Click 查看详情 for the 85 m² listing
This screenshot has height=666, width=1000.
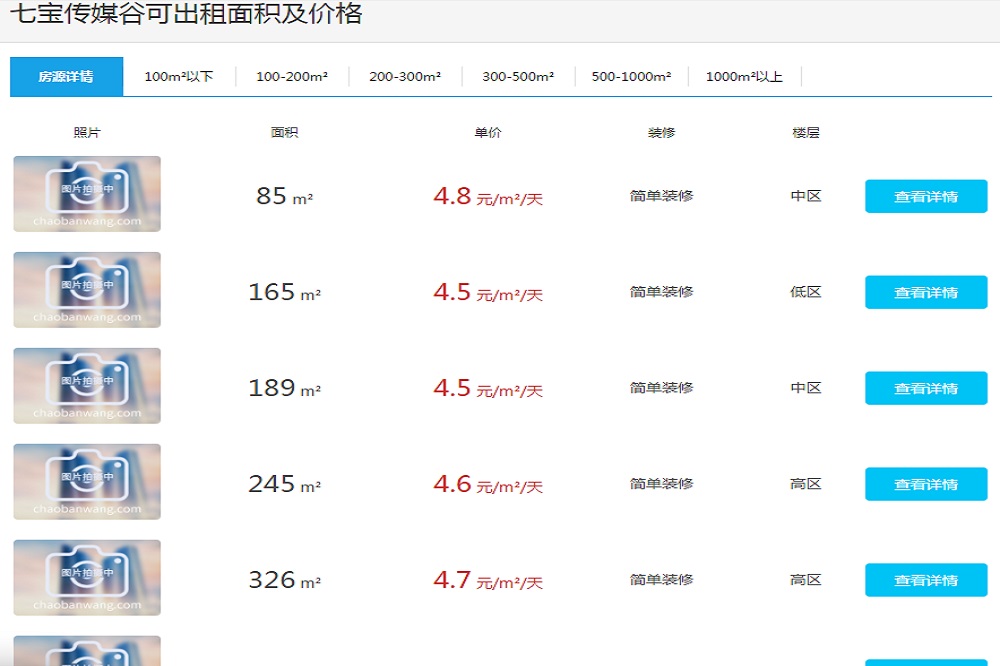(925, 197)
